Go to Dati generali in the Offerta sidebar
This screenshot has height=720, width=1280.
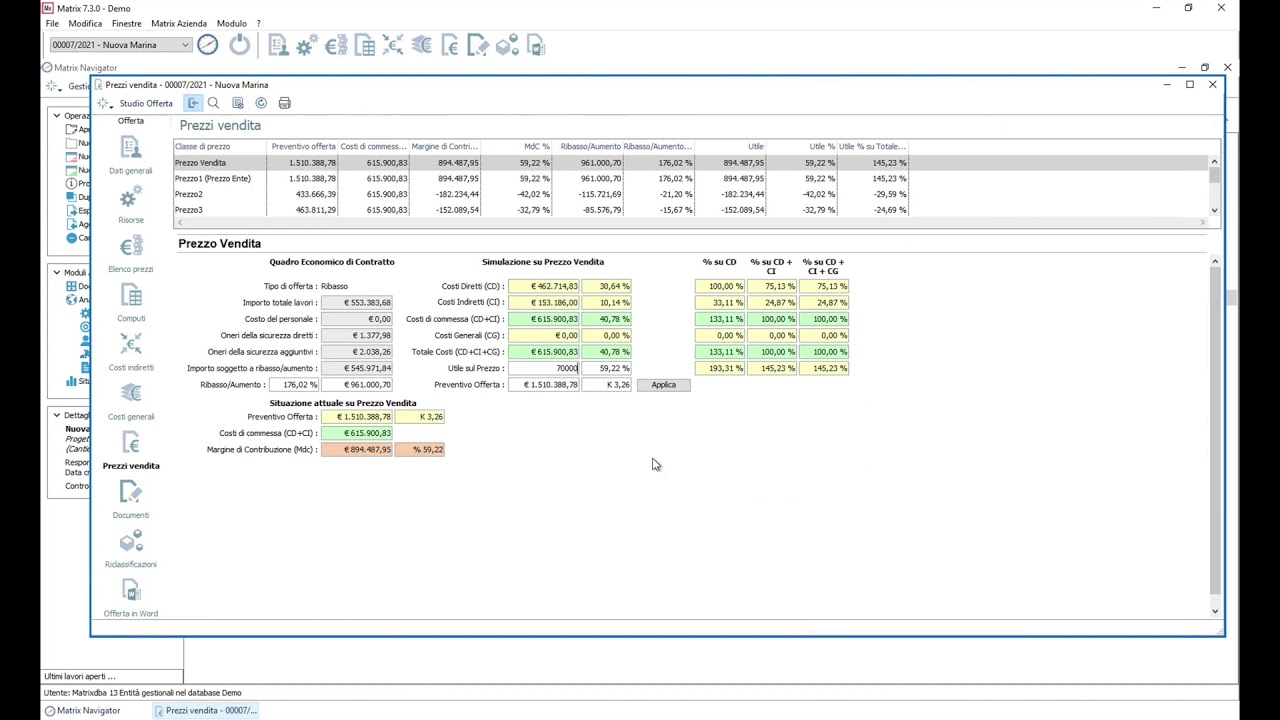point(131,155)
